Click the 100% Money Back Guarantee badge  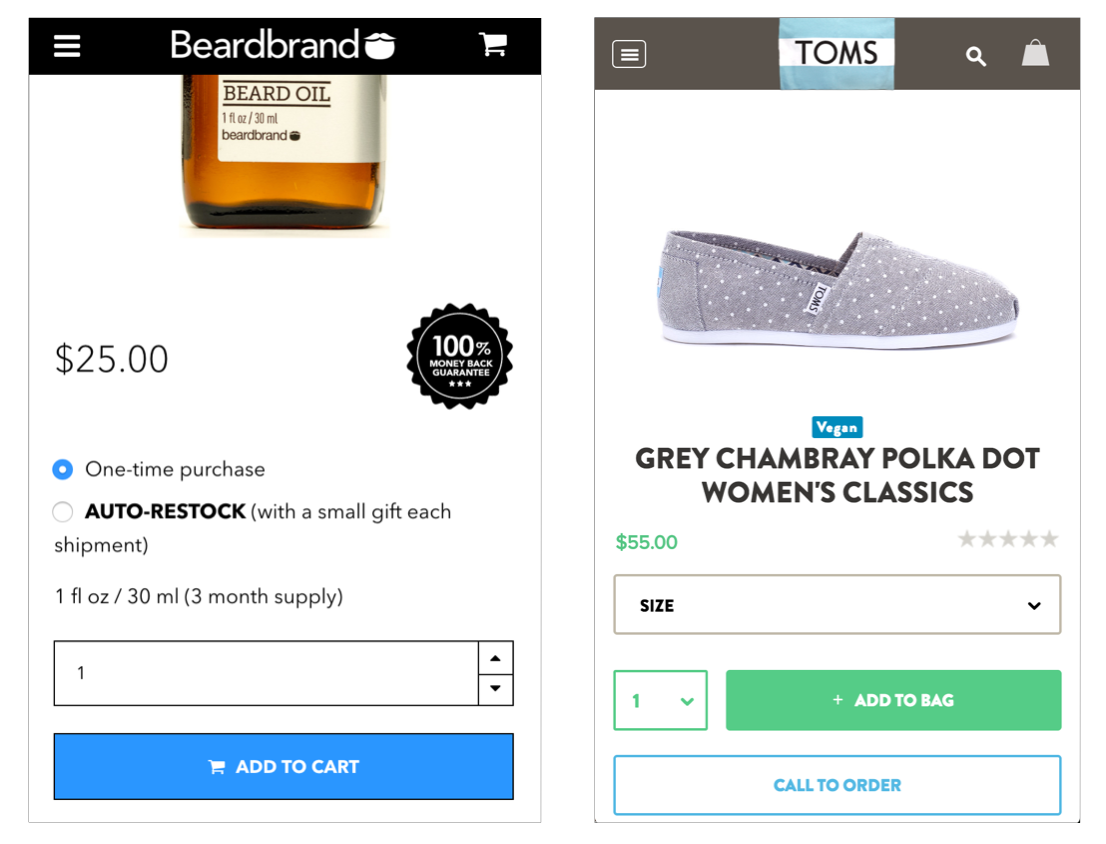[x=460, y=357]
